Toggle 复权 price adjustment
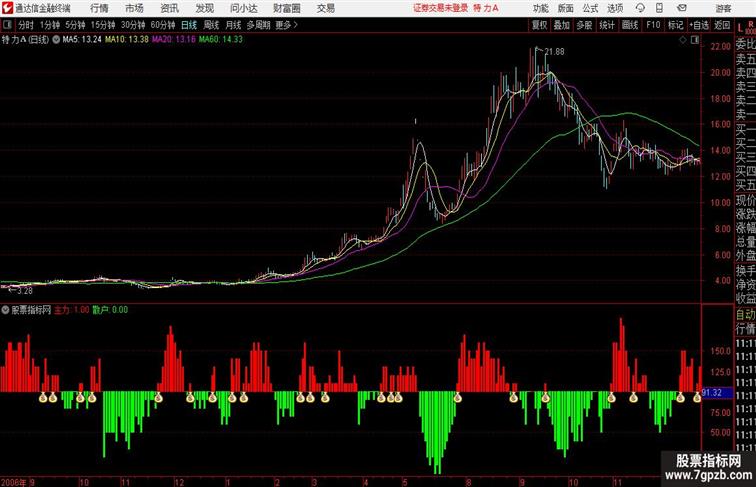This screenshot has width=756, height=487. 539,25
